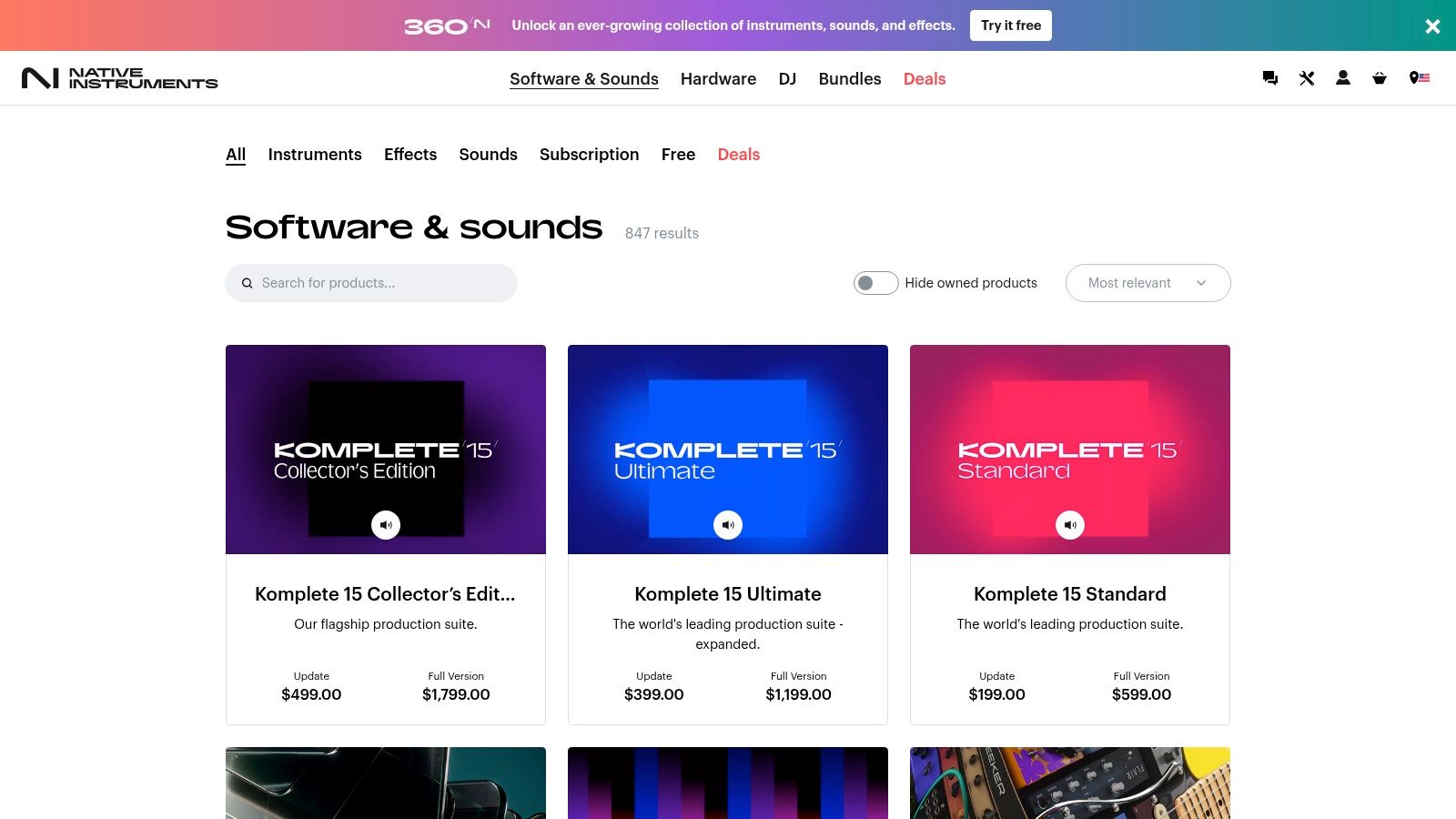1456x819 pixels.
Task: Select the Effects filter tab
Action: [x=410, y=155]
